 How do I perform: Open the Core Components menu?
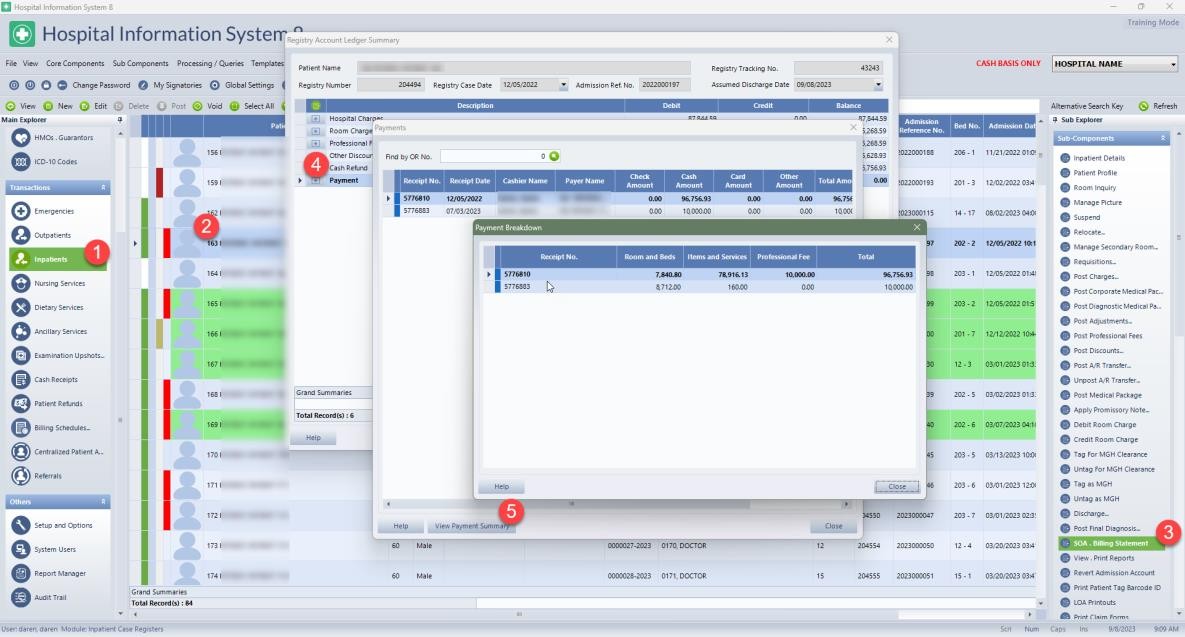[75, 63]
